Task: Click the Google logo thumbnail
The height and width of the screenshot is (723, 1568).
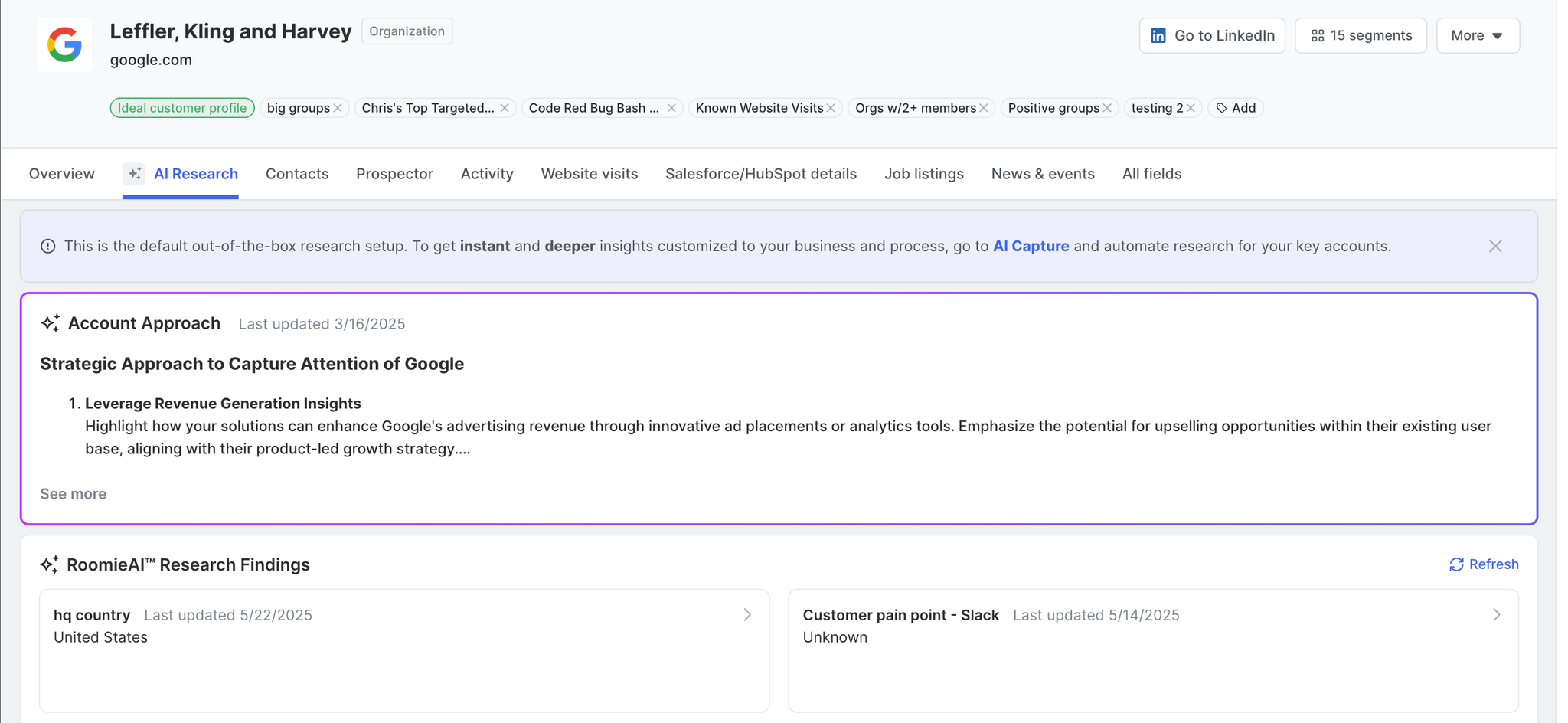Action: (x=64, y=44)
